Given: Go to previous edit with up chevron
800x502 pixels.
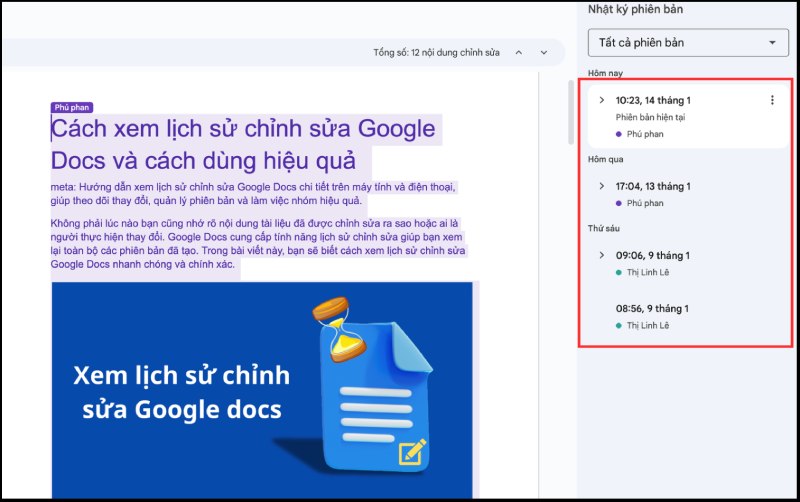Looking at the screenshot, I should pos(518,53).
